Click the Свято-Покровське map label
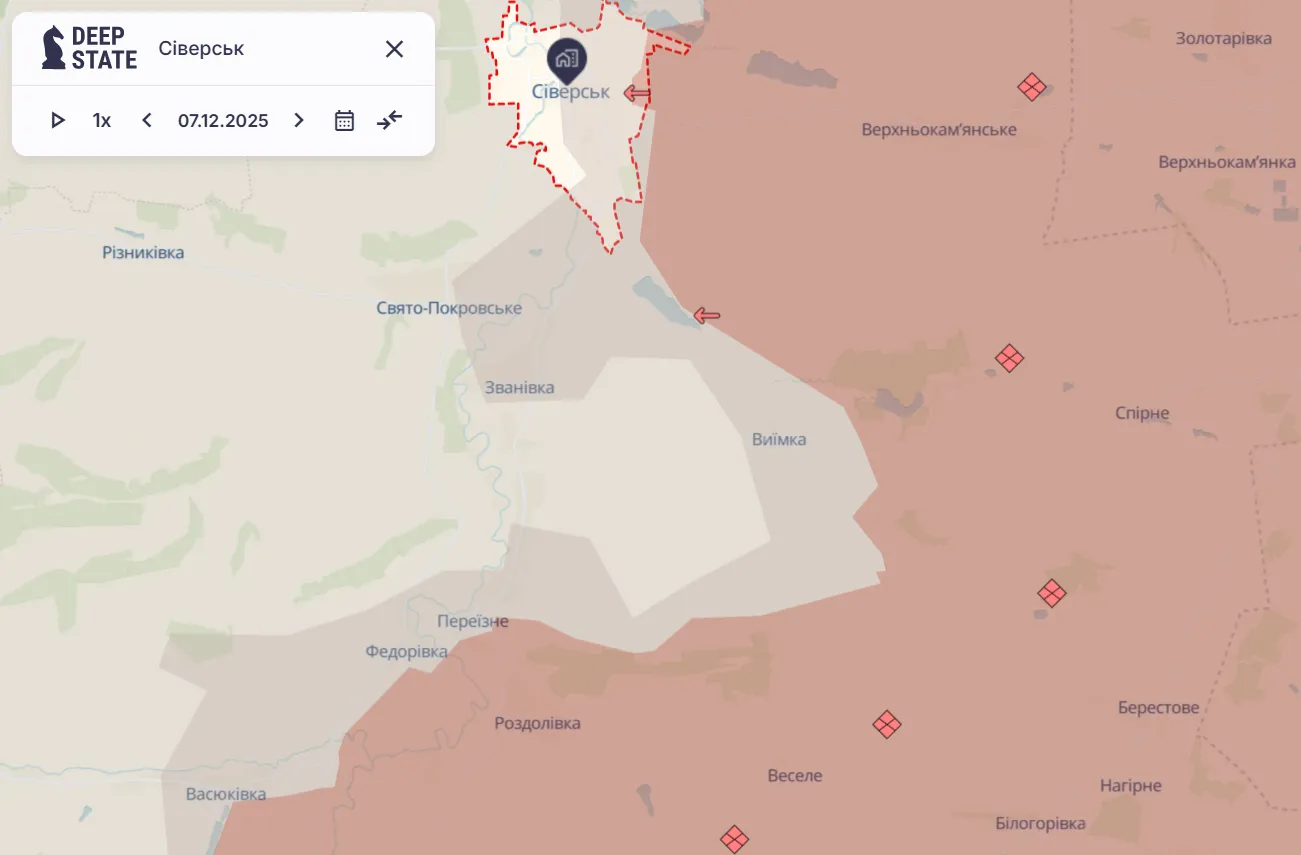 pyautogui.click(x=449, y=308)
